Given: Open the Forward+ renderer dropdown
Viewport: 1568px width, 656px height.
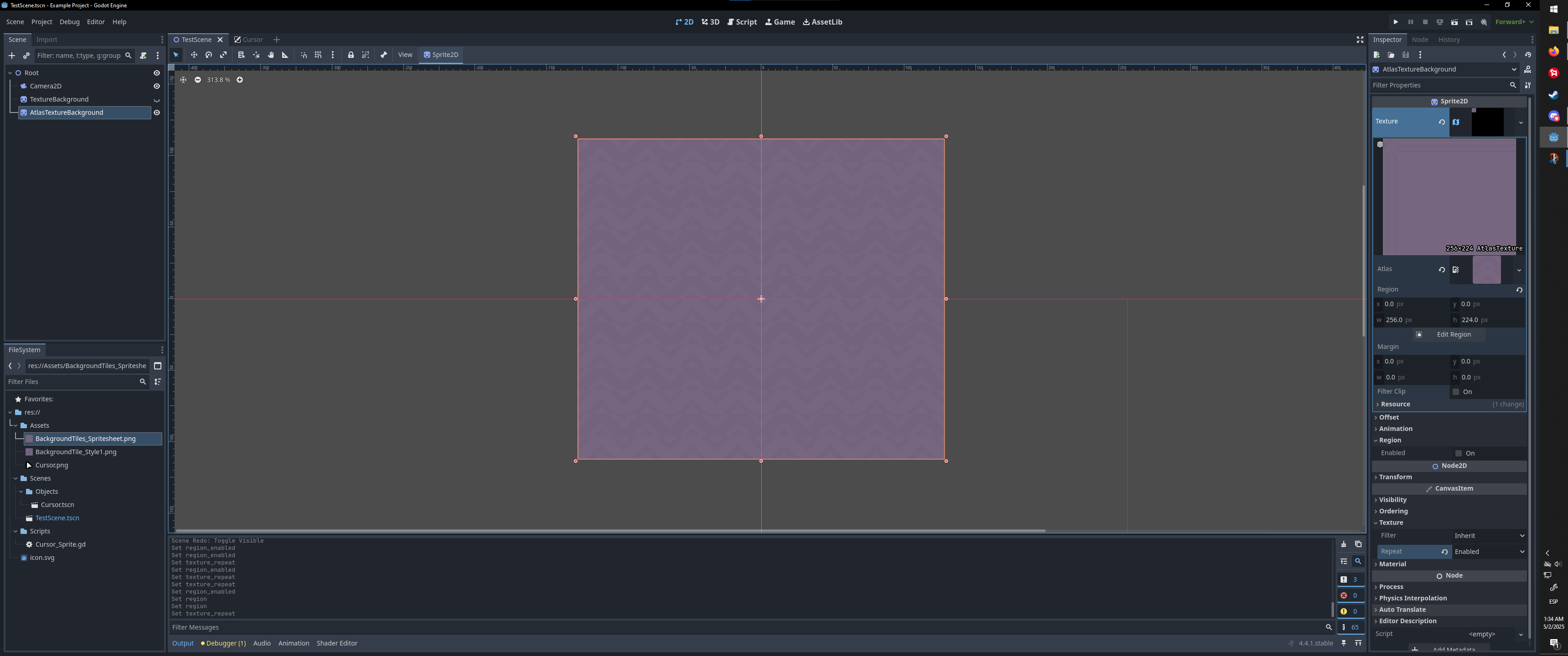Looking at the screenshot, I should pyautogui.click(x=1514, y=22).
